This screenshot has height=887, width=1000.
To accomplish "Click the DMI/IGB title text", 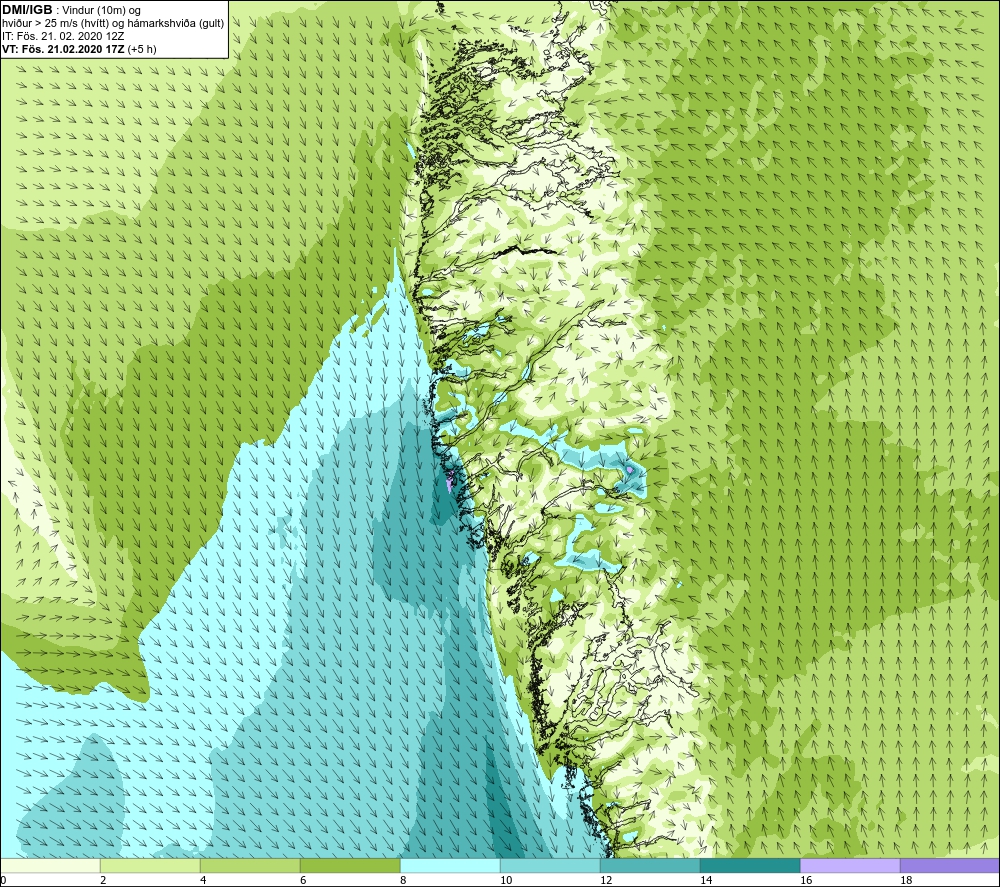I will pyautogui.click(x=27, y=10).
